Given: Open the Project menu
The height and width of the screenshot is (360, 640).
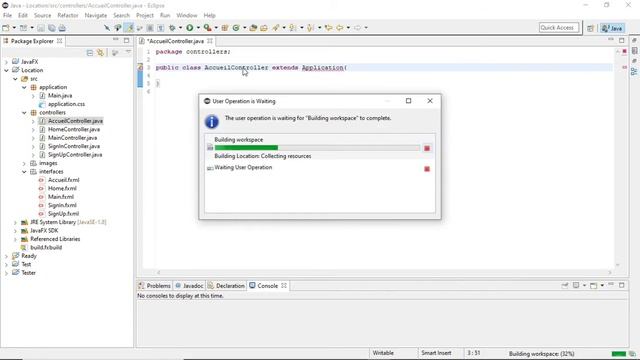Looking at the screenshot, I should (x=145, y=16).
